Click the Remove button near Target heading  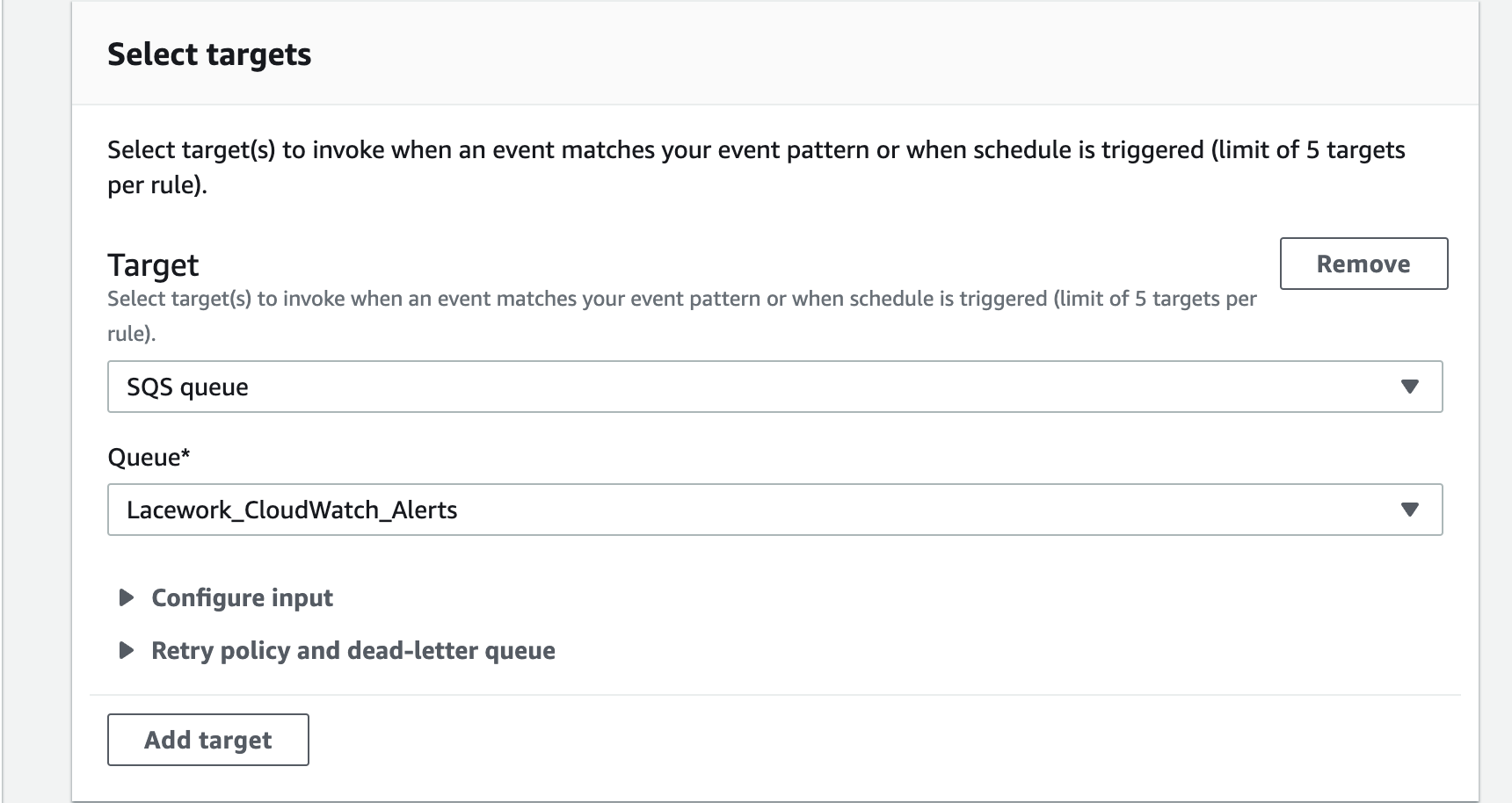pyautogui.click(x=1363, y=264)
